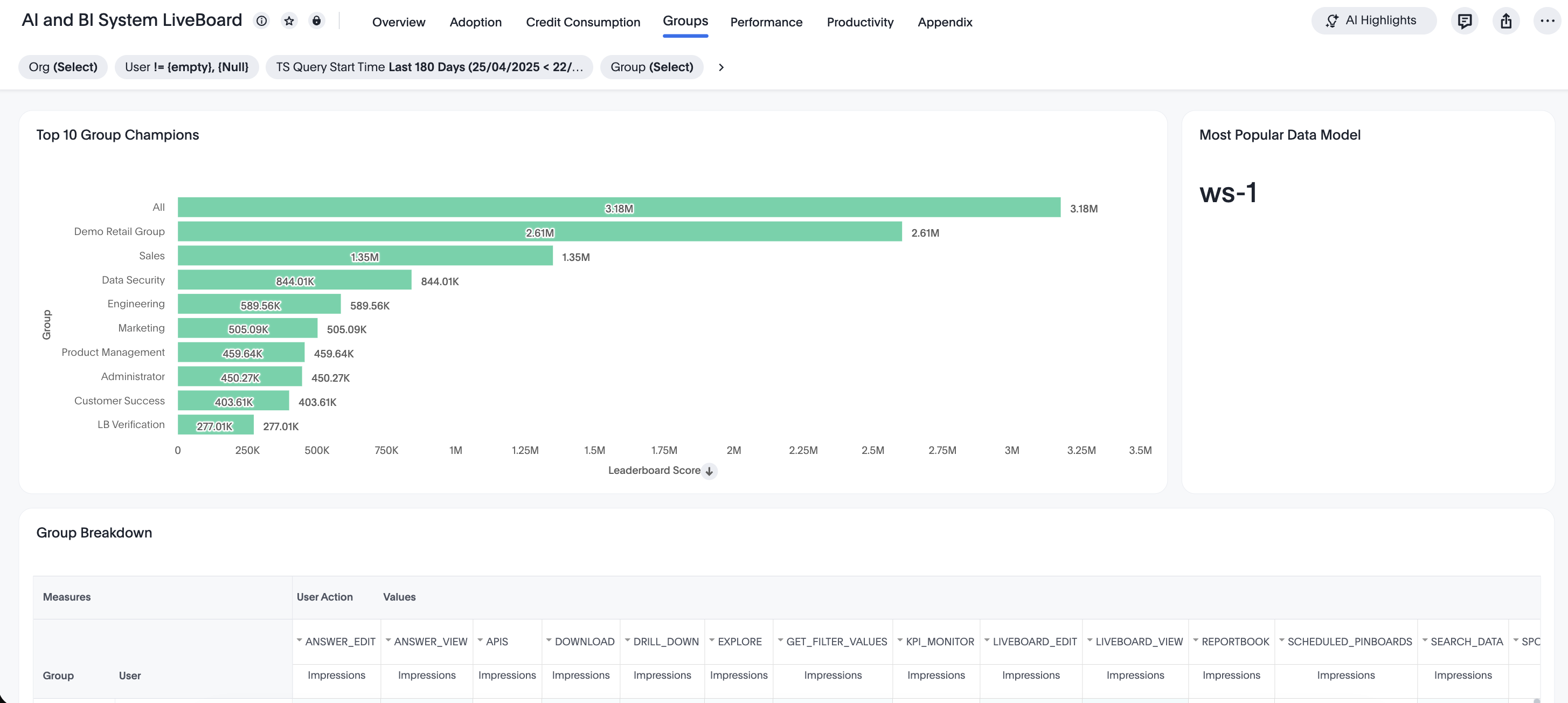Click the lock icon beside the title
Image resolution: width=1568 pixels, height=703 pixels.
[x=316, y=20]
